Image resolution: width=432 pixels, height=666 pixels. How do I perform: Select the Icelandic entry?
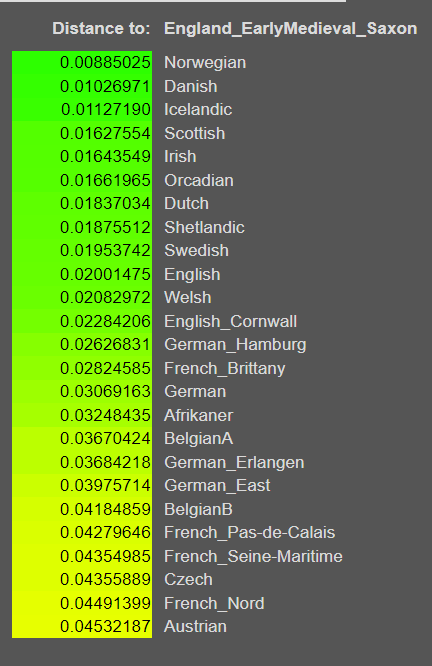(x=198, y=110)
